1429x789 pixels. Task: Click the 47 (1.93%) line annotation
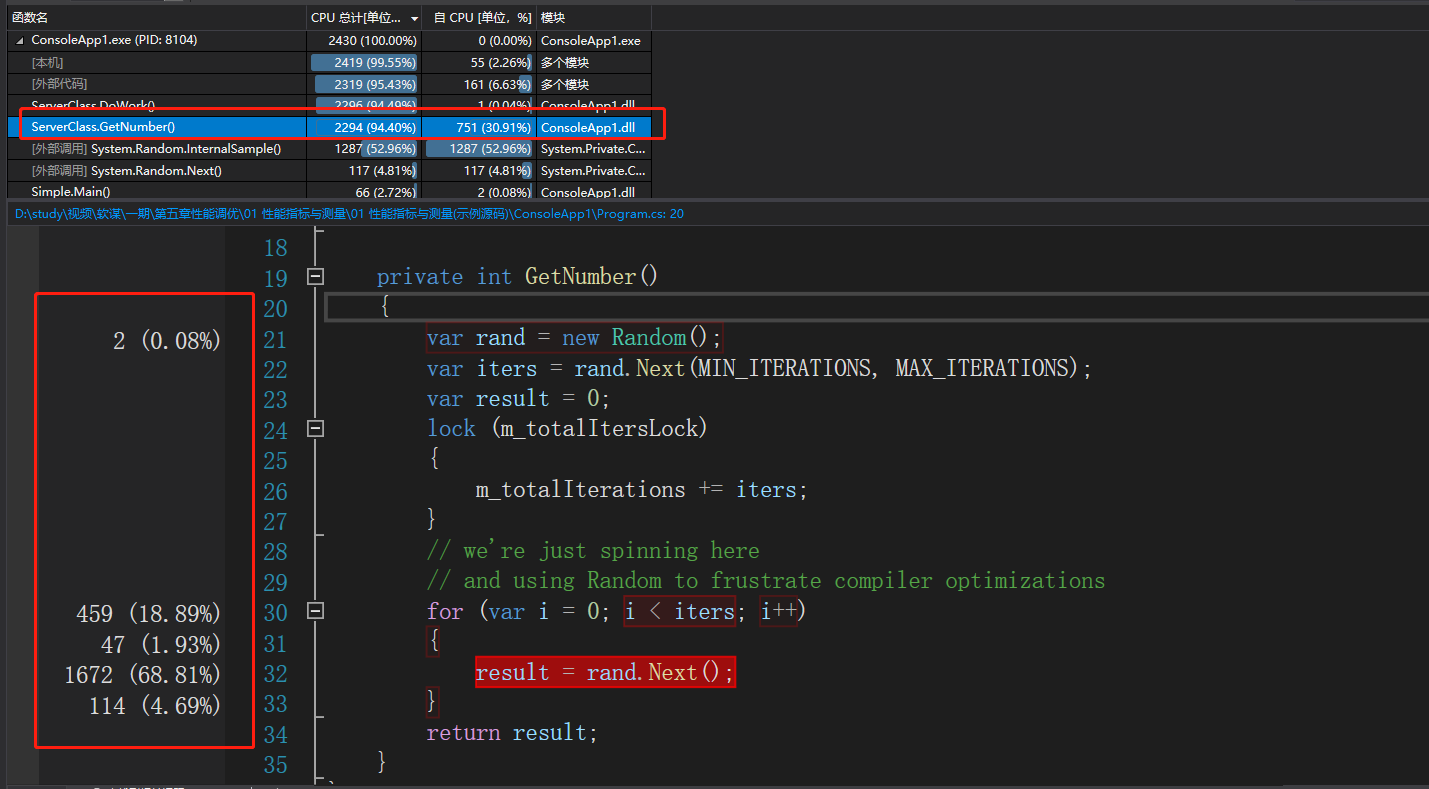[161, 644]
